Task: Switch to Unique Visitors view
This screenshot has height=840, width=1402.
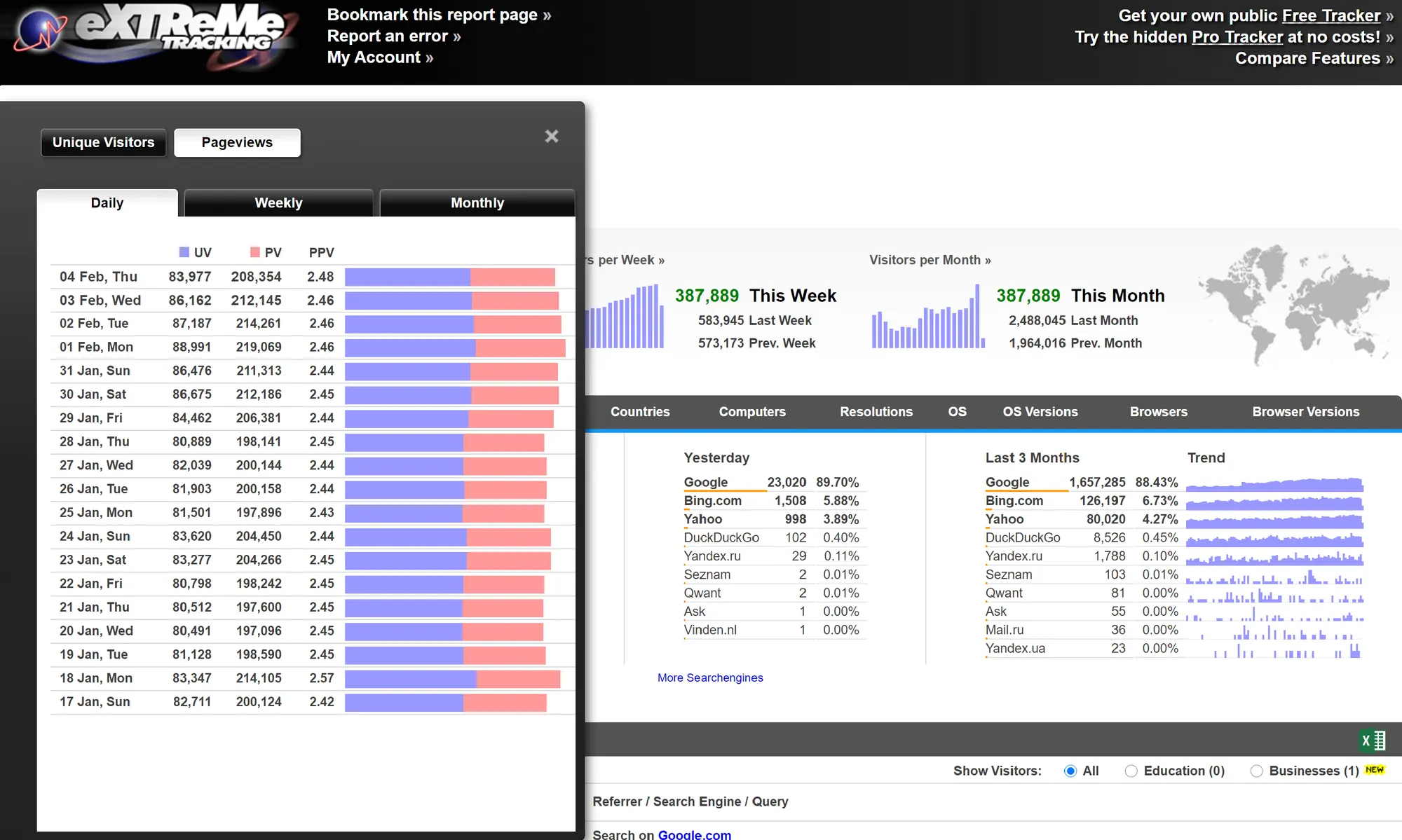Action: click(x=103, y=142)
